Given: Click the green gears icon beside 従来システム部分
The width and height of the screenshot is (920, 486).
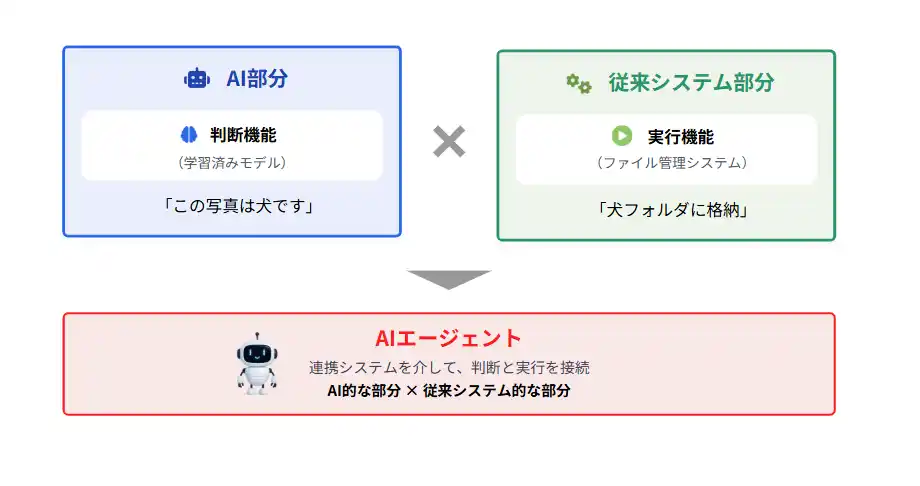Looking at the screenshot, I should pos(579,83).
